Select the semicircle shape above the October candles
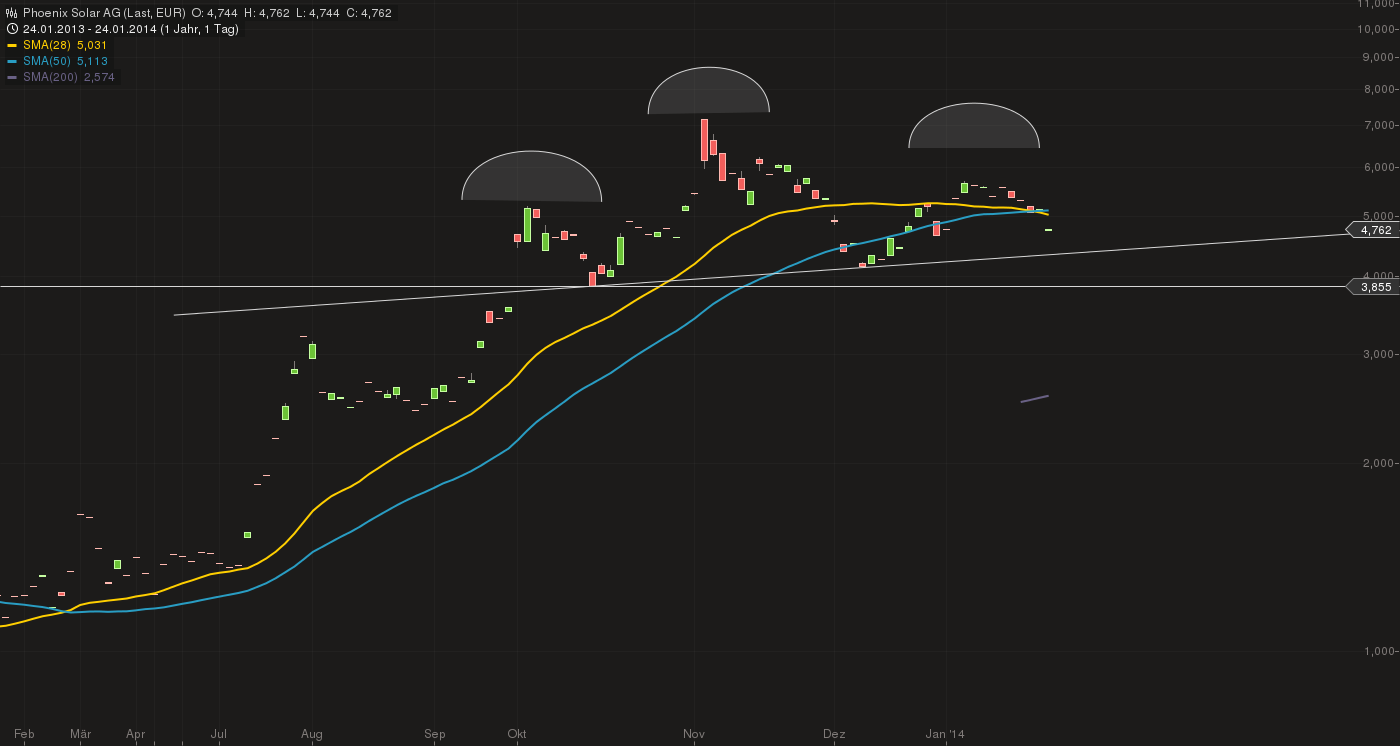Viewport: 1400px width, 746px height. pyautogui.click(x=532, y=176)
